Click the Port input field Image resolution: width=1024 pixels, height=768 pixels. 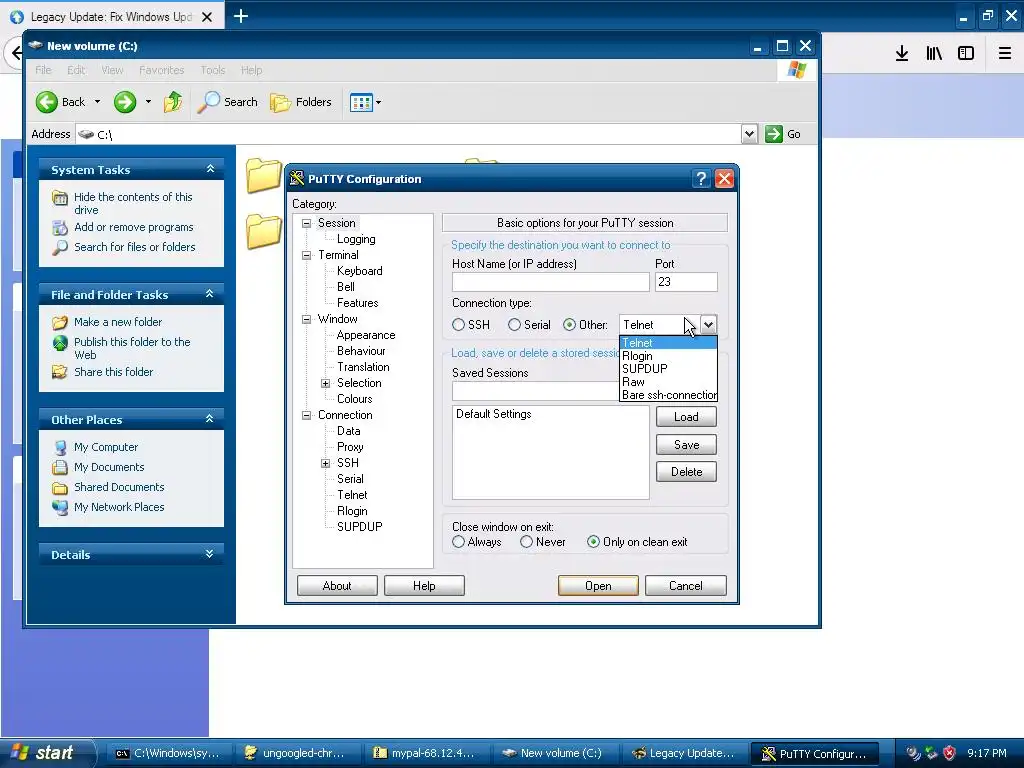click(686, 282)
